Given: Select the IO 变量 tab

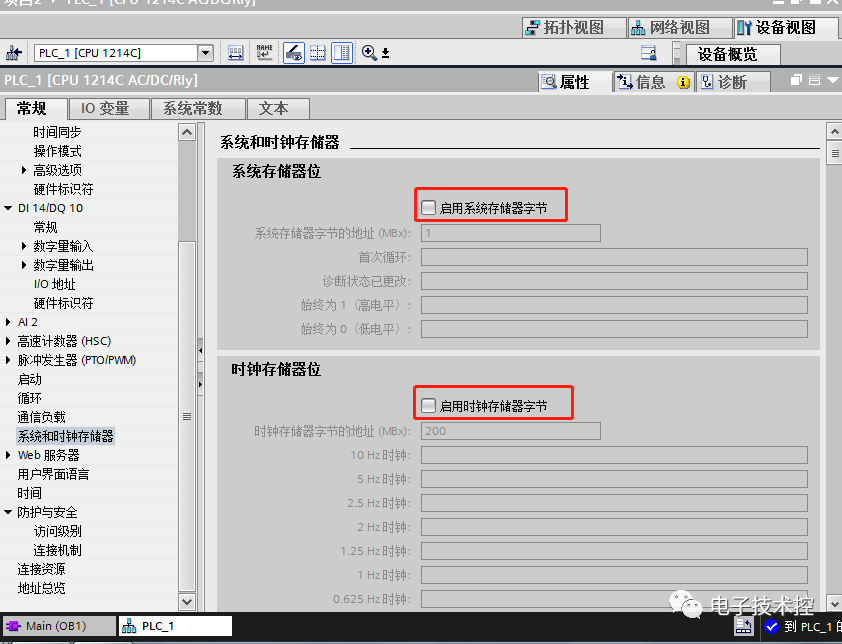Looking at the screenshot, I should [109, 109].
